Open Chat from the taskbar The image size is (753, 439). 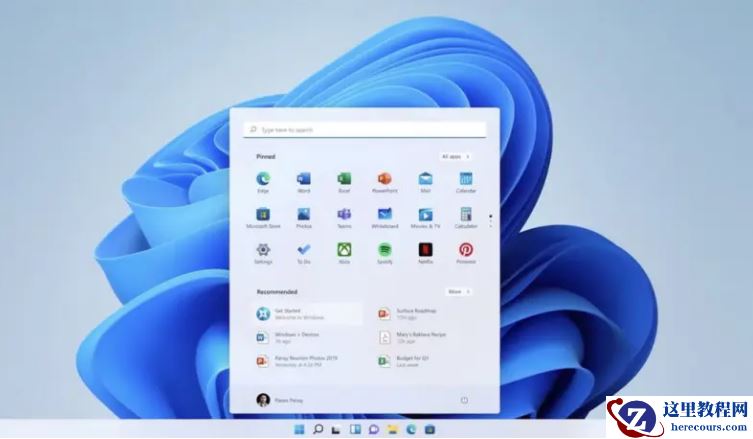click(x=374, y=429)
